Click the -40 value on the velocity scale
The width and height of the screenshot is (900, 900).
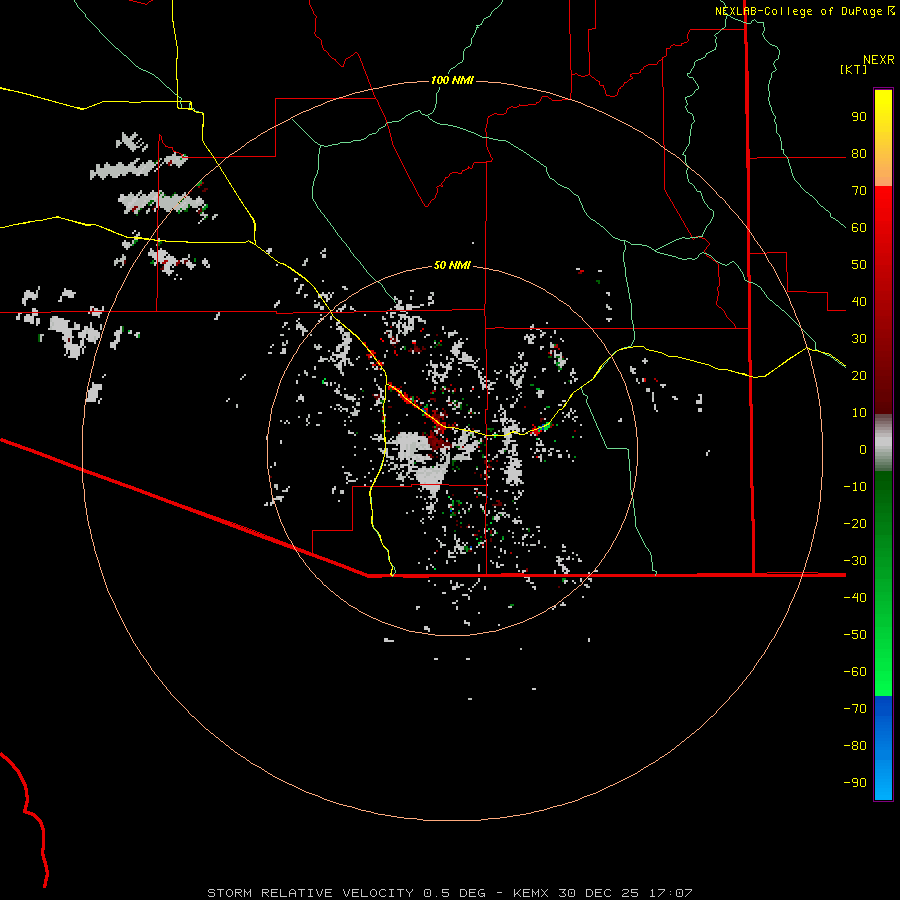click(855, 598)
